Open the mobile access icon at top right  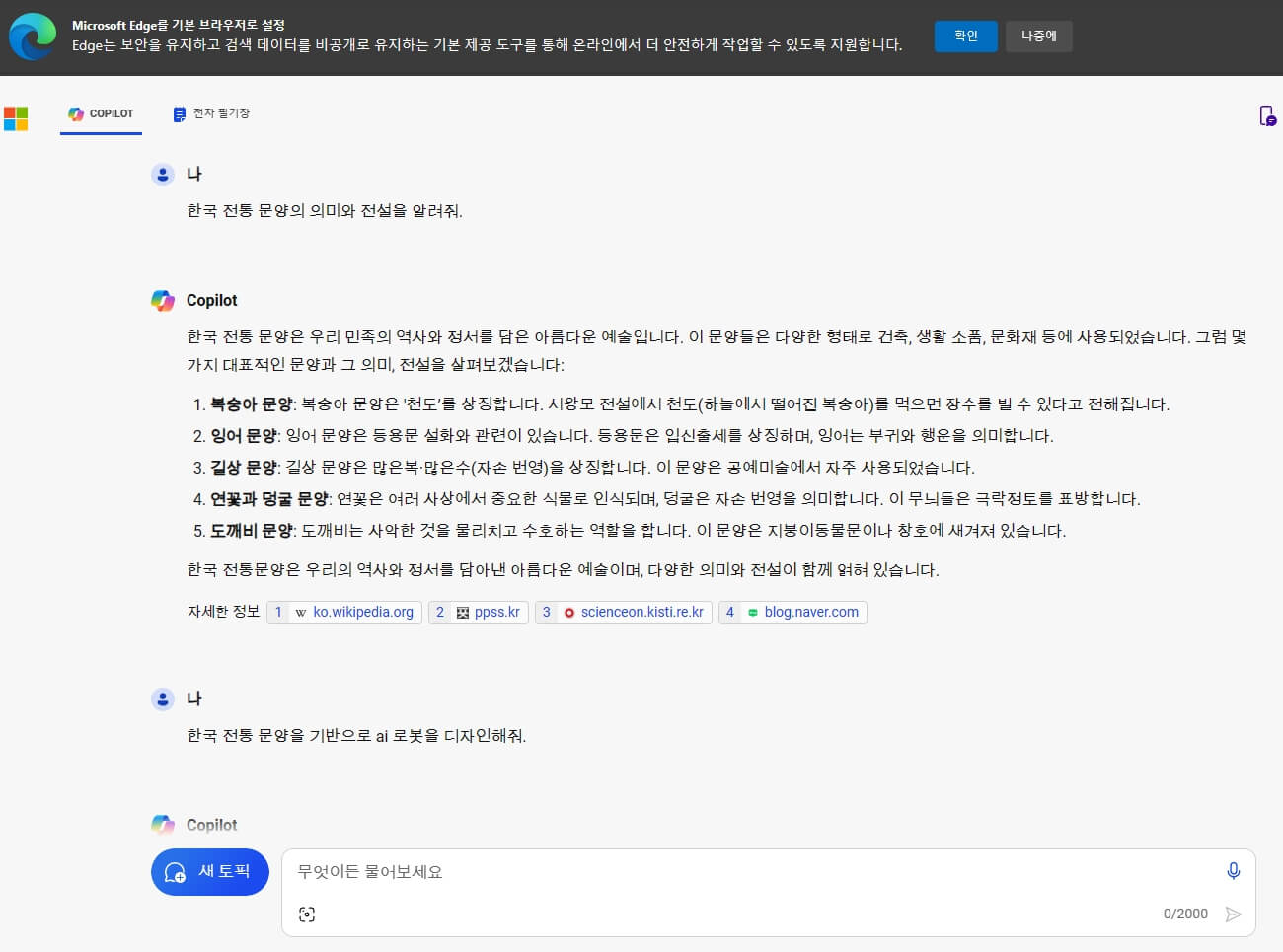tap(1267, 115)
